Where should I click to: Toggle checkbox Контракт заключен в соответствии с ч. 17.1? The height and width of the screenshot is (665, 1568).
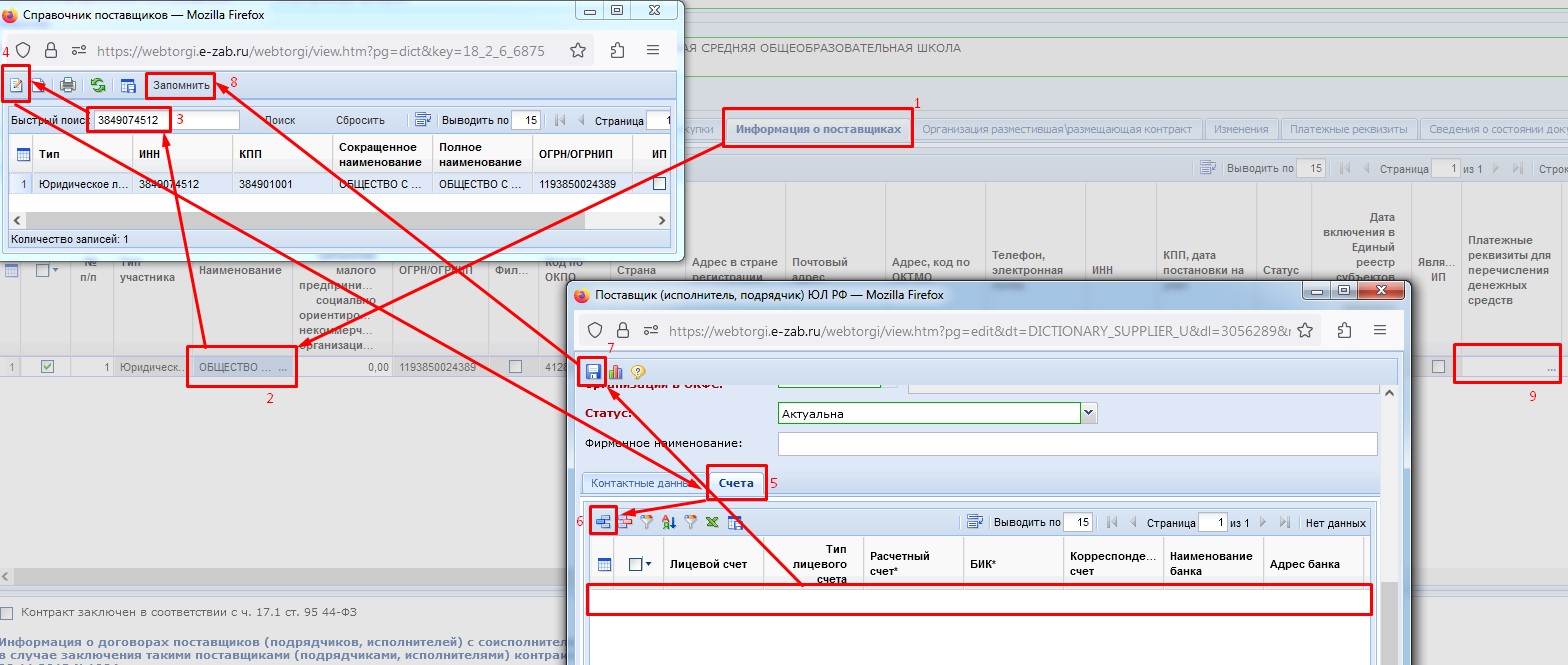(8, 612)
